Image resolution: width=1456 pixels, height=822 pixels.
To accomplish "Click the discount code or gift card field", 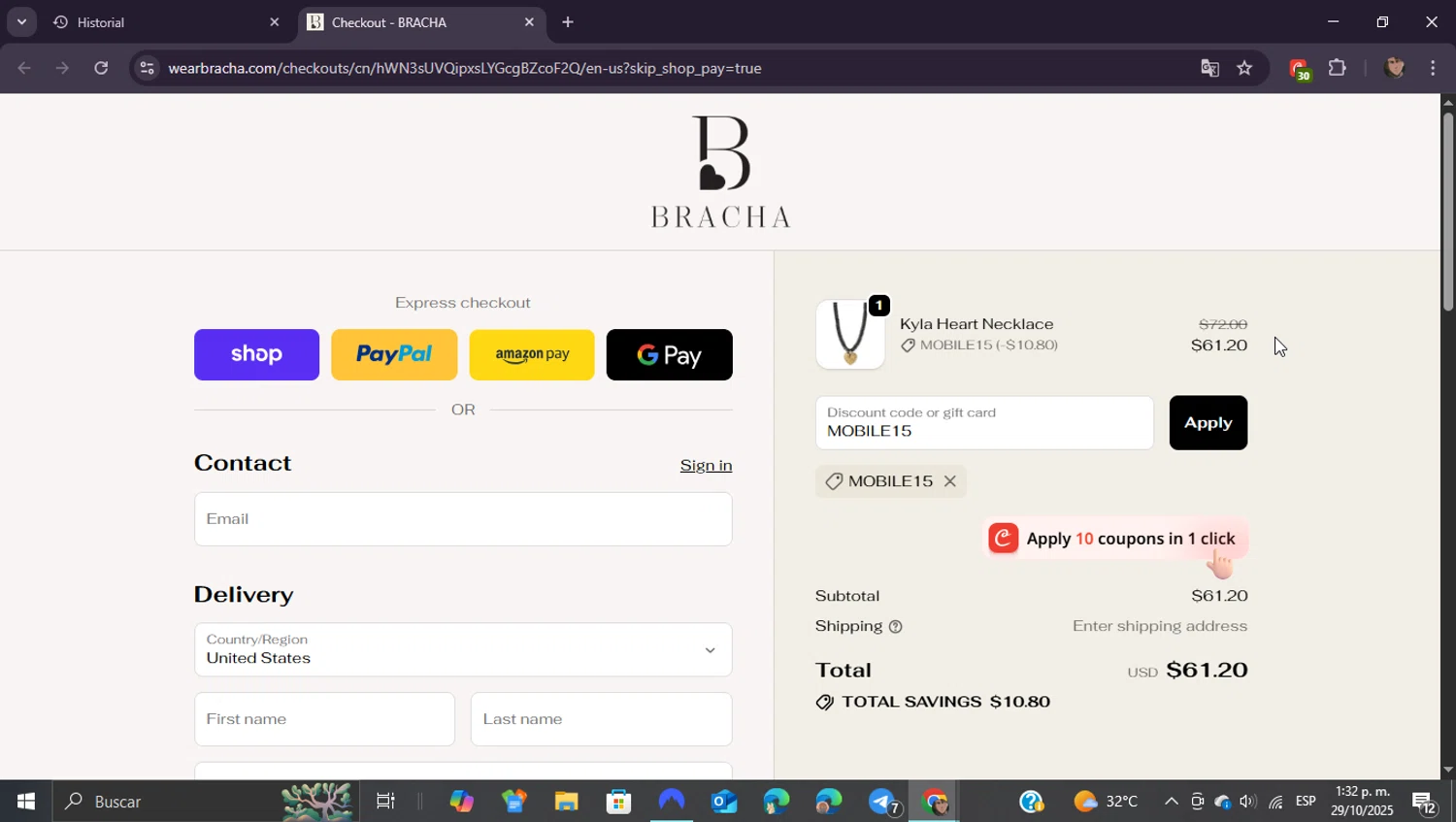I will tap(984, 422).
